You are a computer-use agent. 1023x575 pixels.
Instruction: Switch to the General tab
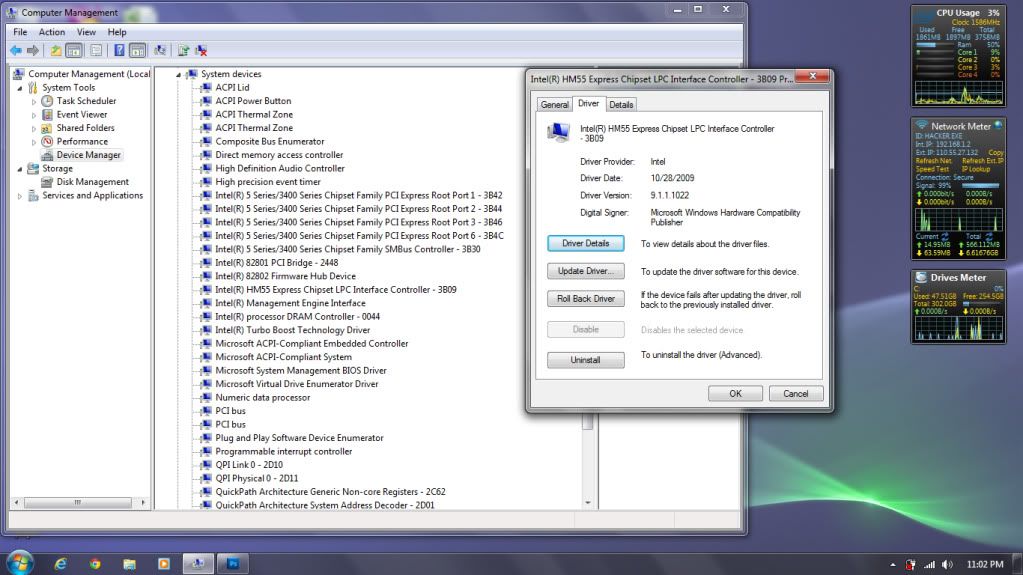(x=555, y=104)
